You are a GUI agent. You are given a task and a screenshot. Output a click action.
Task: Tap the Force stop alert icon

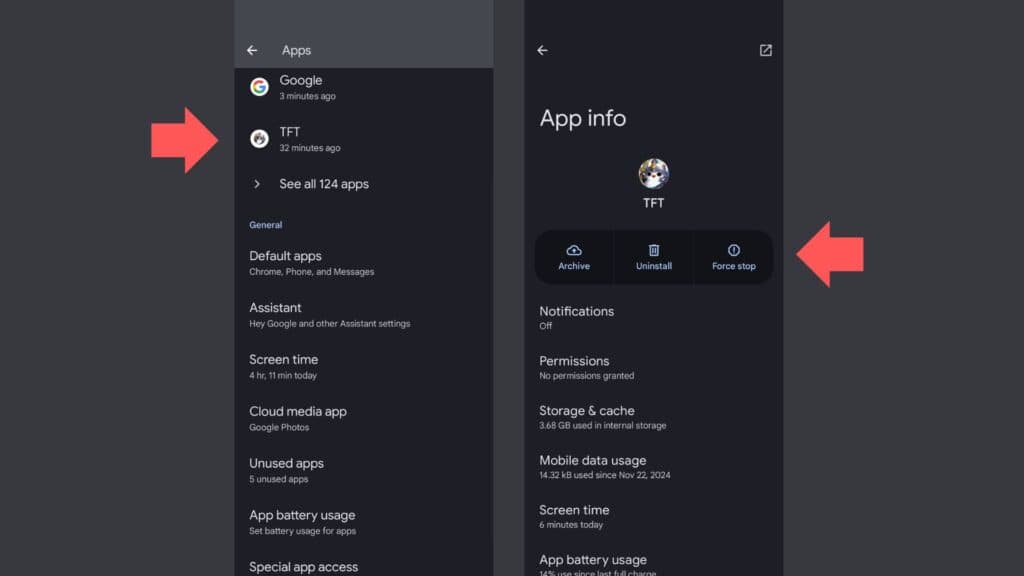click(733, 250)
